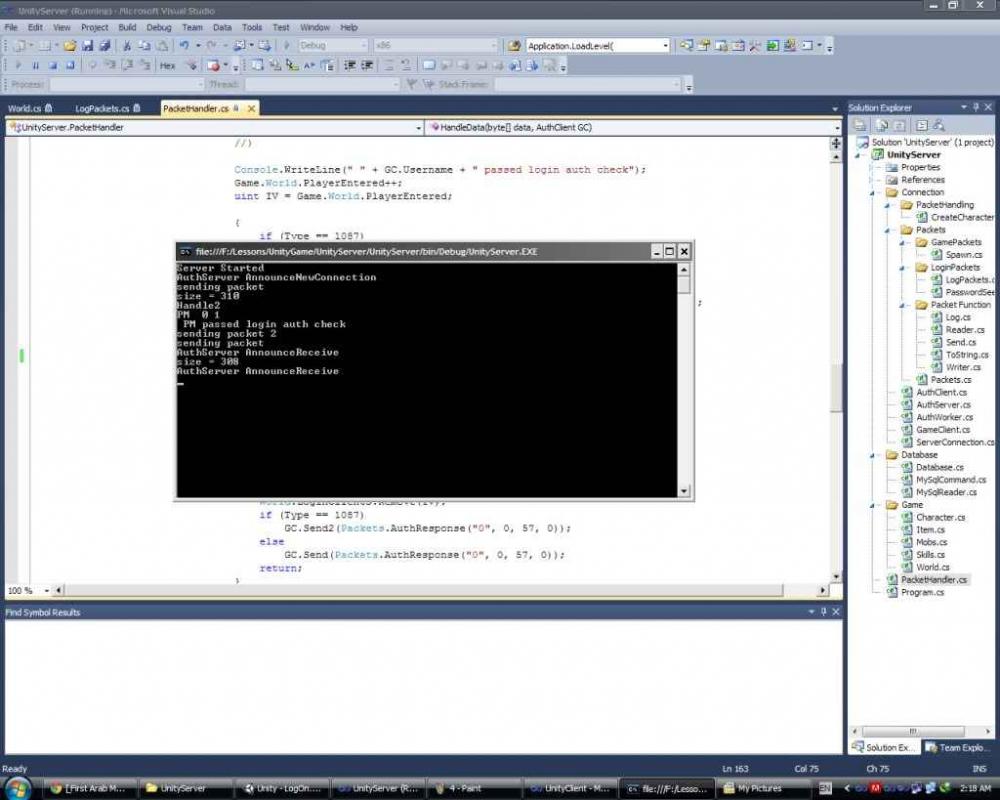Toggle Show All Files in Solution Explorer
Viewport: 1000px width, 800px height.
tap(881, 126)
